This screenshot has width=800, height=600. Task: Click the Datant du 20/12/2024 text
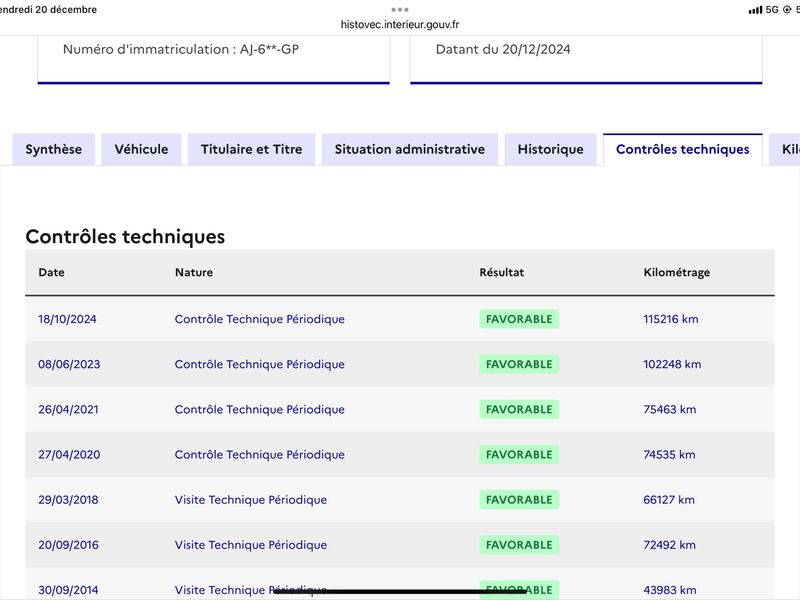point(503,49)
